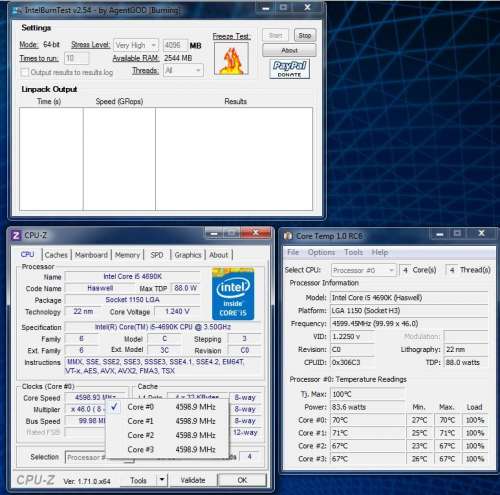Choose Core #3 in the CPU-Z core popup
This screenshot has height=495, width=500.
coord(167,450)
